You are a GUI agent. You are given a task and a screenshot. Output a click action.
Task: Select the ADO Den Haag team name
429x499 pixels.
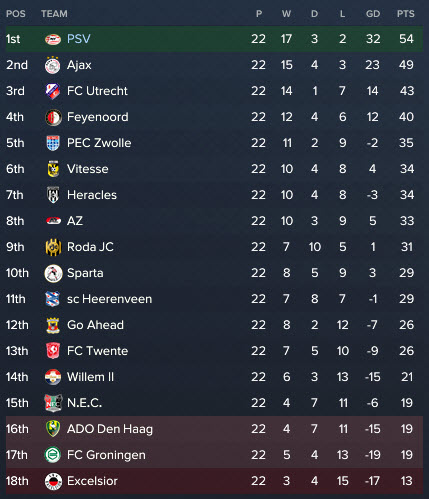[110, 429]
